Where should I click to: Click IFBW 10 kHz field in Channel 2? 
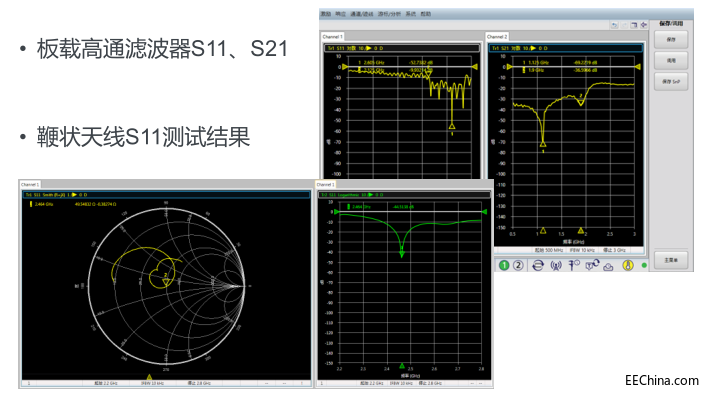click(x=582, y=250)
